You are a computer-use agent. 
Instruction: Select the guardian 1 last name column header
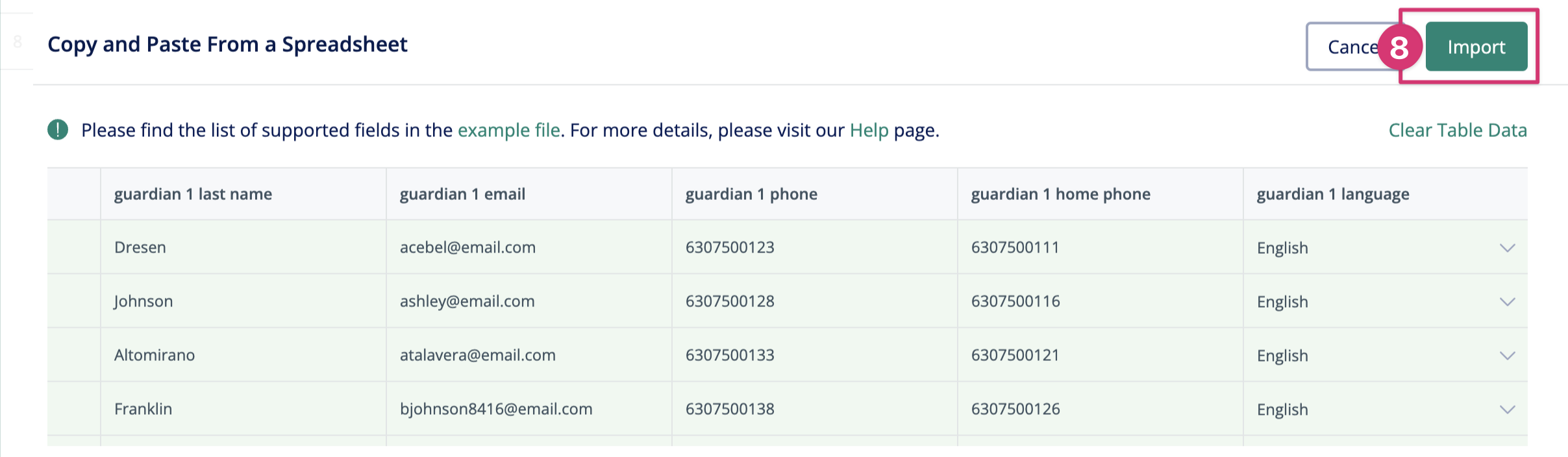pyautogui.click(x=193, y=194)
